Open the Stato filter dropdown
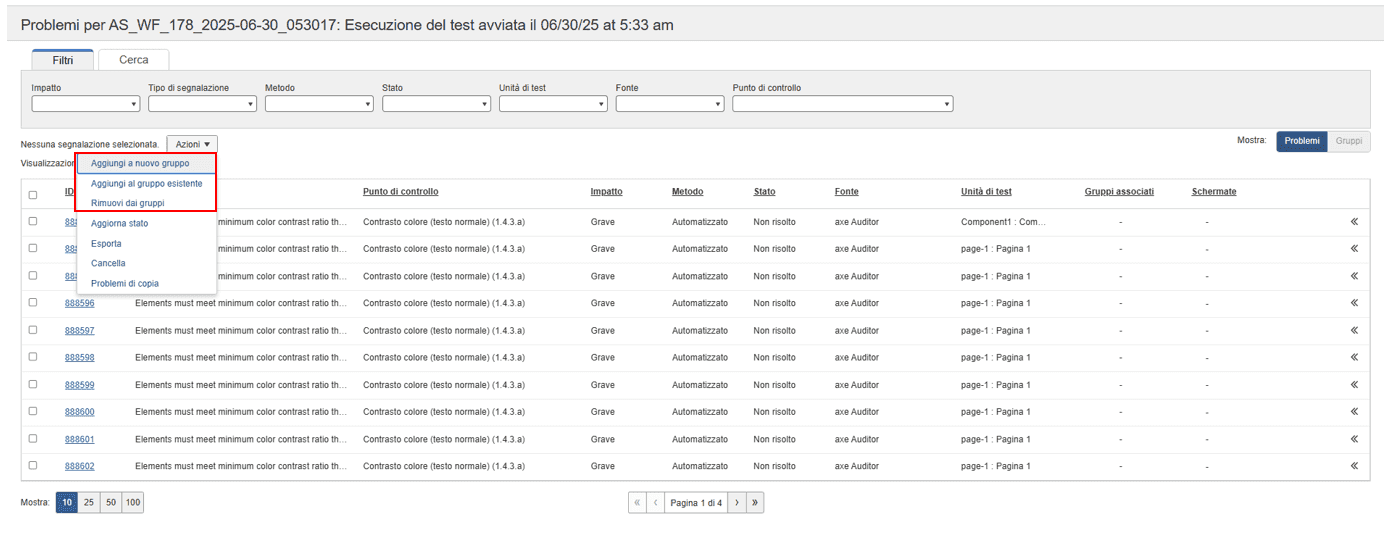This screenshot has width=1398, height=533. point(436,103)
